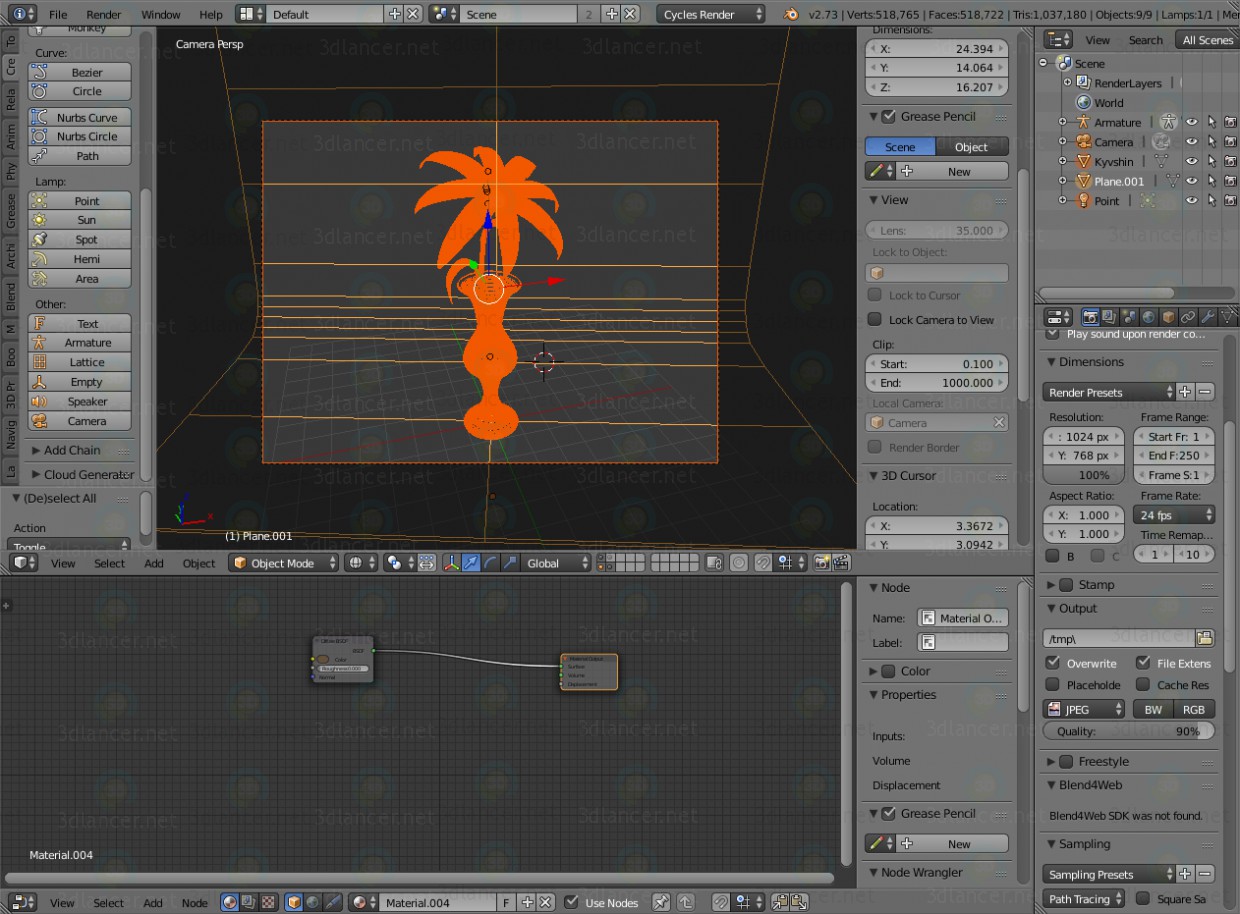Enable Lock to Cursor checkbox

(x=875, y=295)
